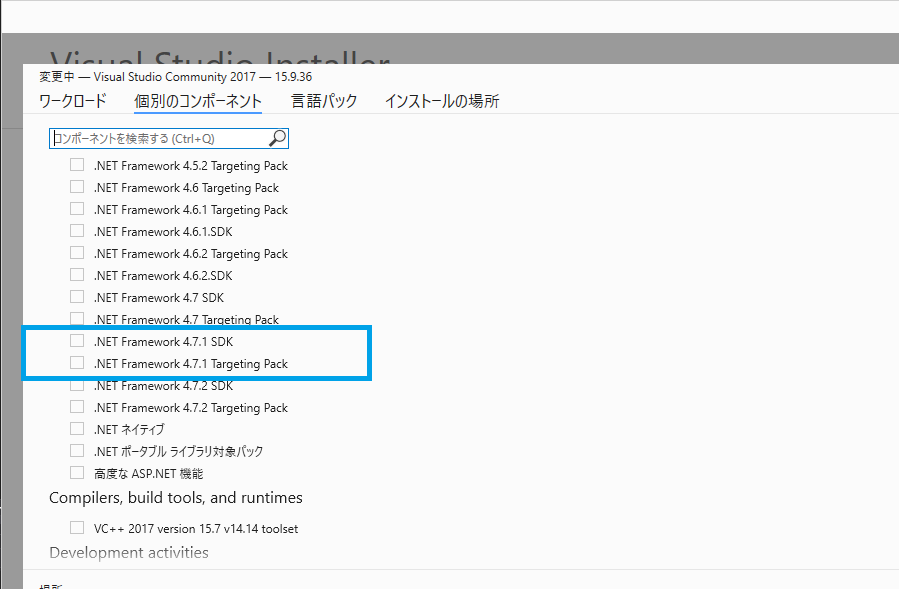Check VC++ 2017 version 15.7 v14.14 toolset
899x589 pixels.
77,528
